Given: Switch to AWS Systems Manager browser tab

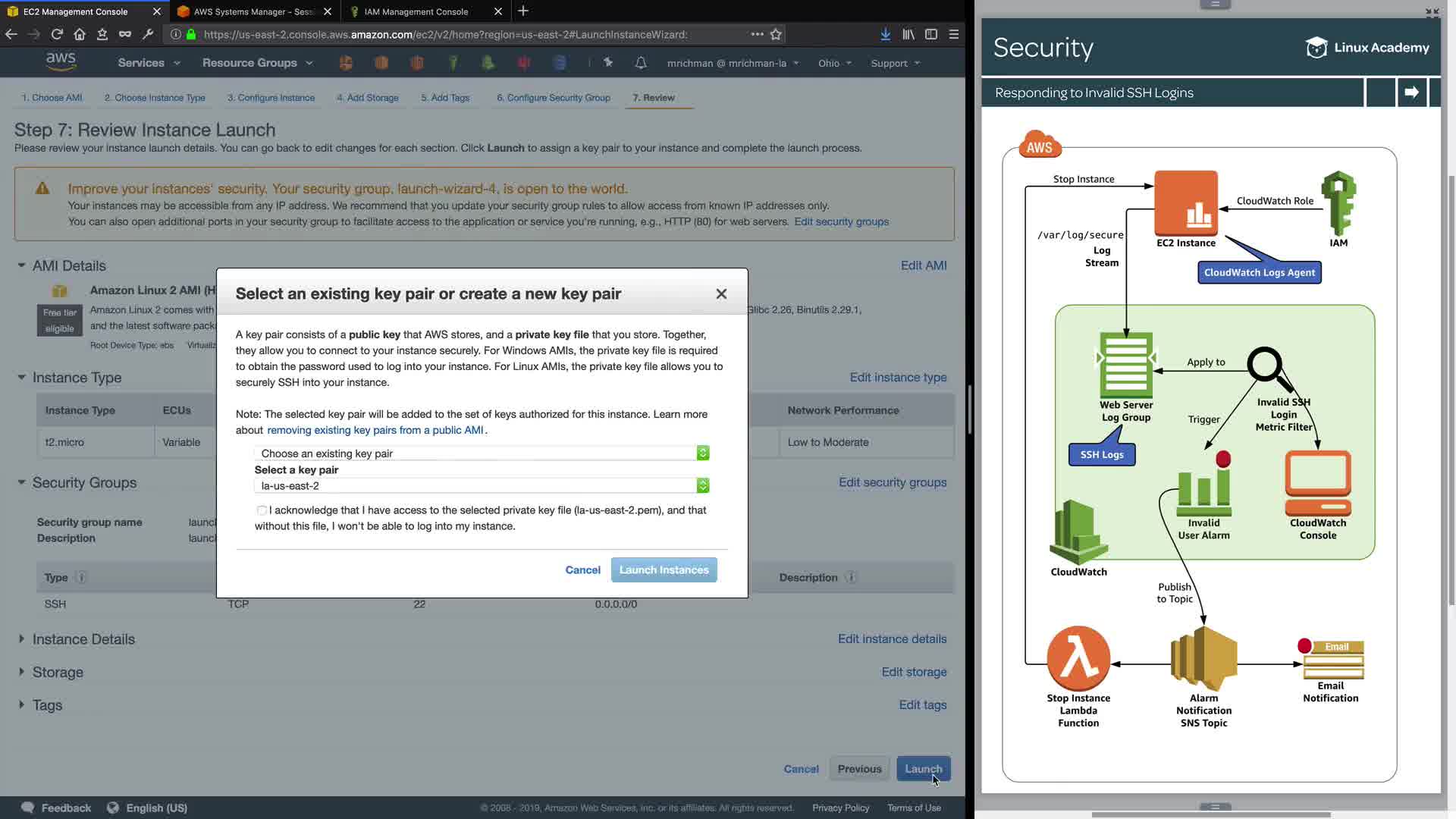Looking at the screenshot, I should click(x=253, y=11).
